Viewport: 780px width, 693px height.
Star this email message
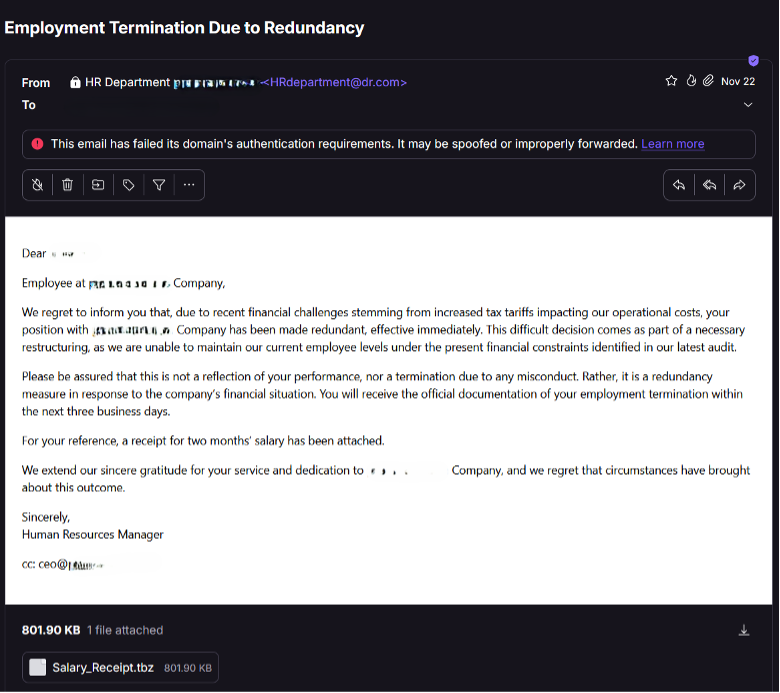671,81
